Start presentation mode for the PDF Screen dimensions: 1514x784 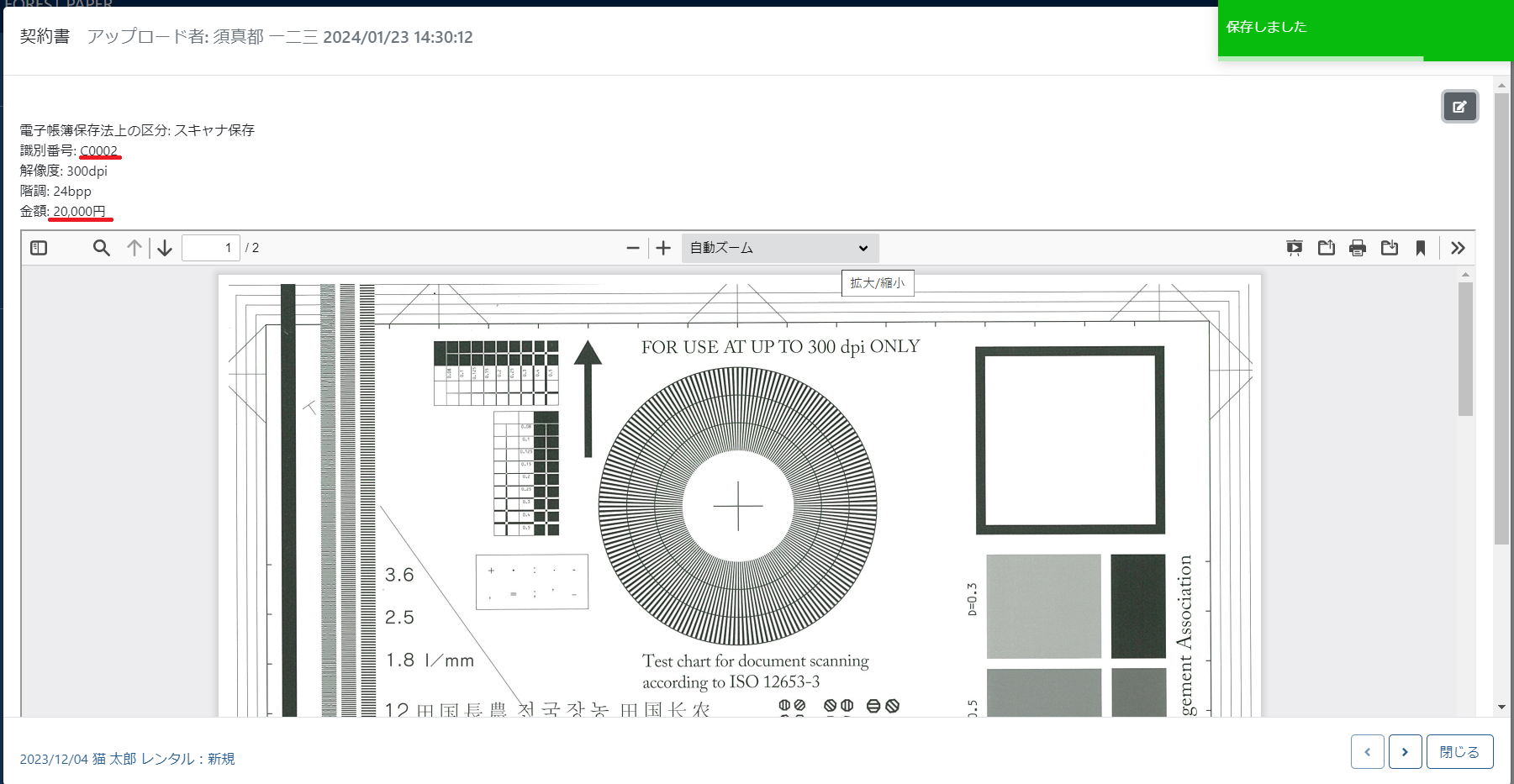pyautogui.click(x=1295, y=248)
